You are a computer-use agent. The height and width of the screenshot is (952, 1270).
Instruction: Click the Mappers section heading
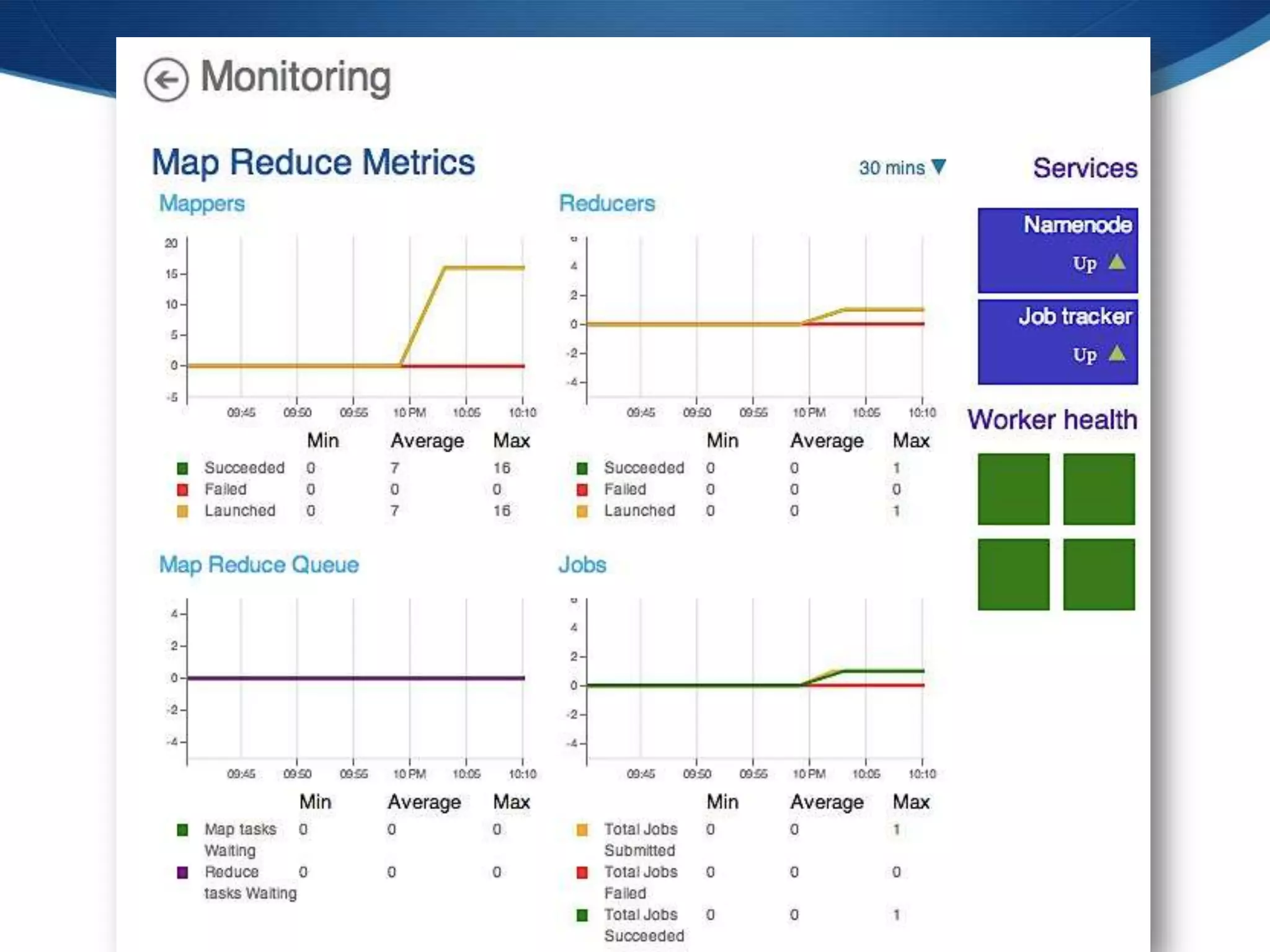(202, 204)
